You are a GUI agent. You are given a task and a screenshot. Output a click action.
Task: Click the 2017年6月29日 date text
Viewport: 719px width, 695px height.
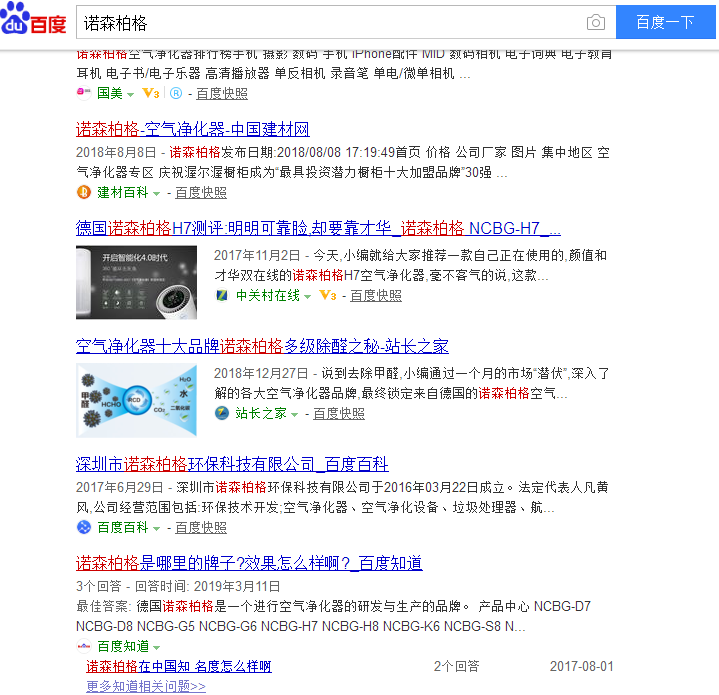coord(120,487)
